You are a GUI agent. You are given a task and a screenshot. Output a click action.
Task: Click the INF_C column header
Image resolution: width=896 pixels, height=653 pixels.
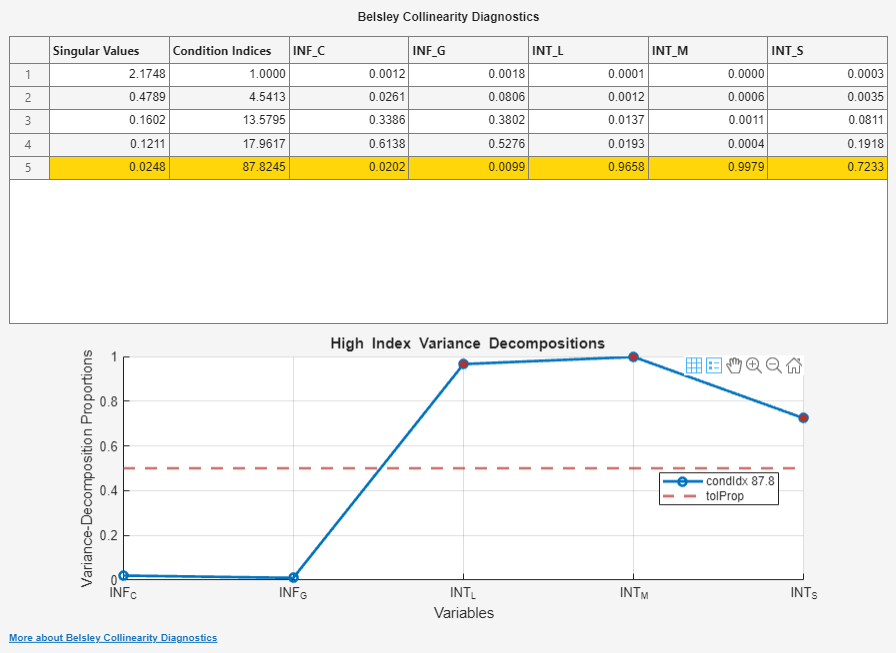349,50
